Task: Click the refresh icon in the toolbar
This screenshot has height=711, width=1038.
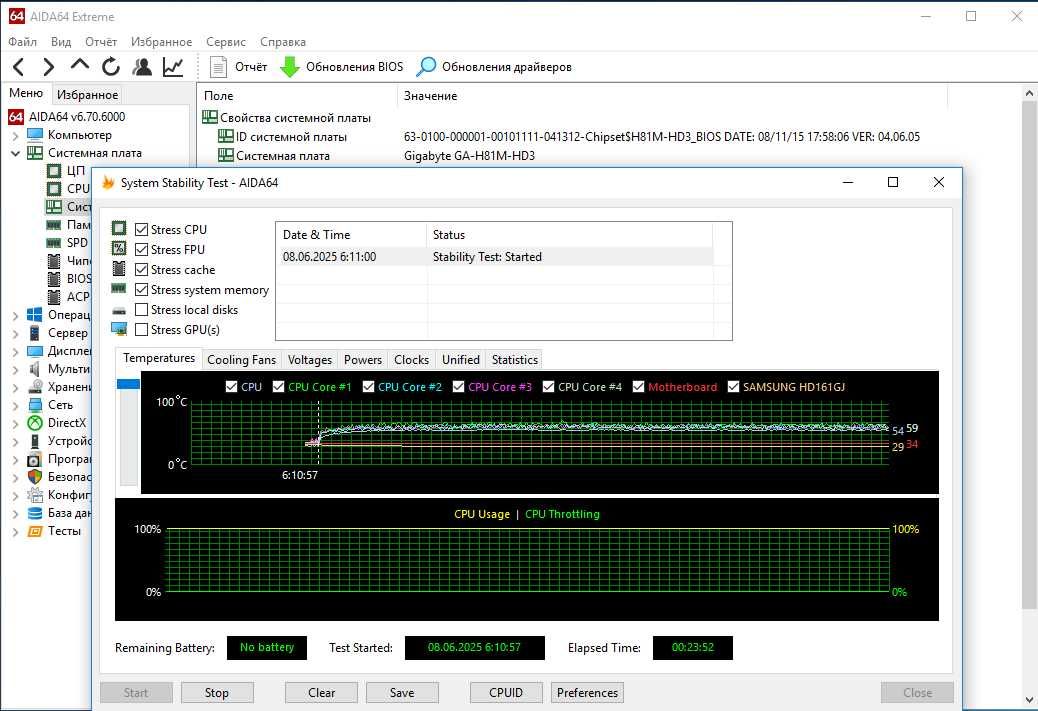Action: [111, 67]
